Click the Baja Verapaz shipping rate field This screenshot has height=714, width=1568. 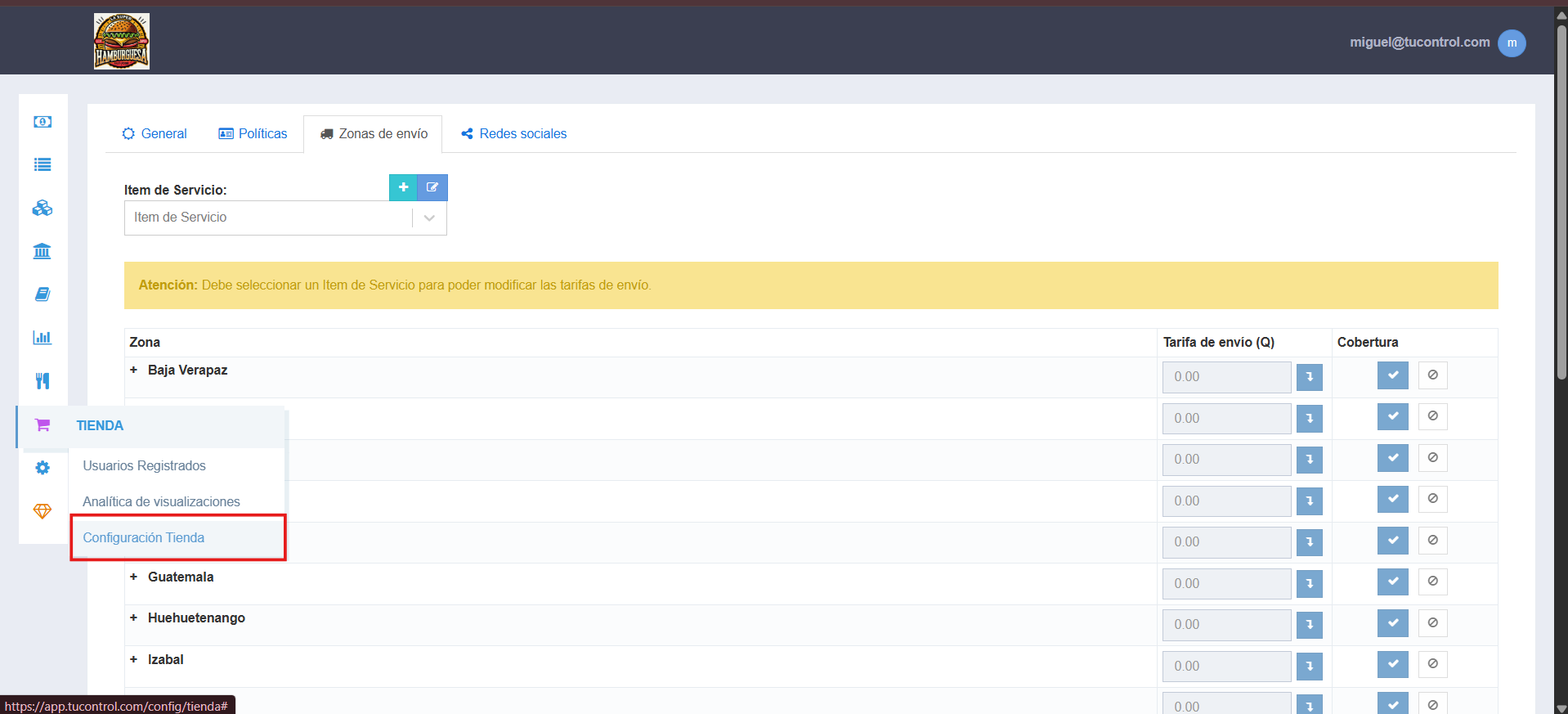1226,377
